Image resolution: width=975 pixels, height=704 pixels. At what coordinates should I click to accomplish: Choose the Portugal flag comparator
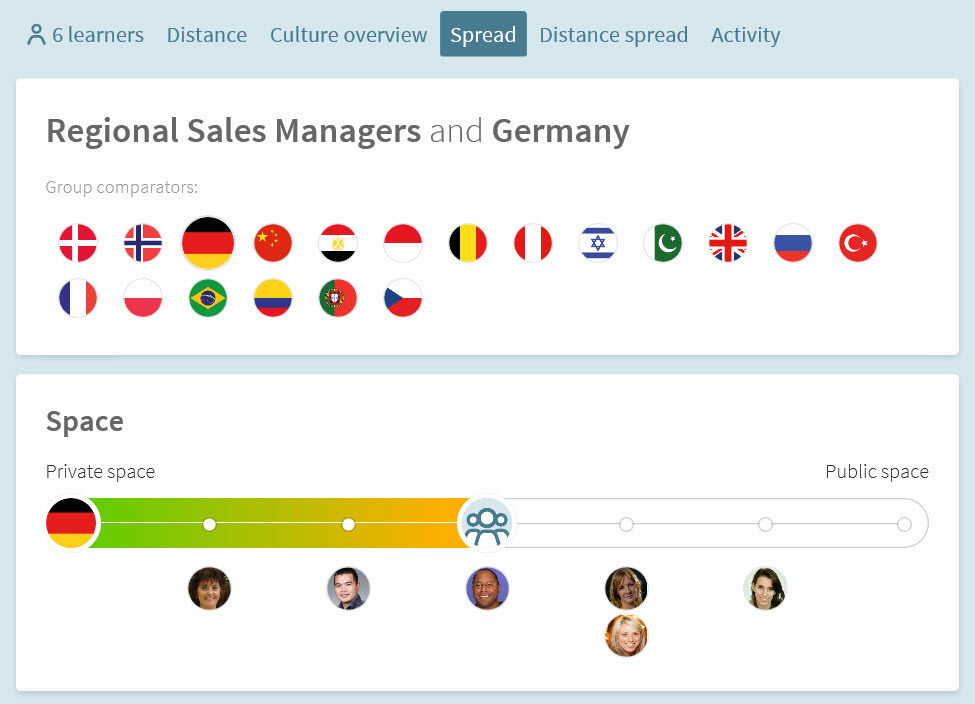338,298
